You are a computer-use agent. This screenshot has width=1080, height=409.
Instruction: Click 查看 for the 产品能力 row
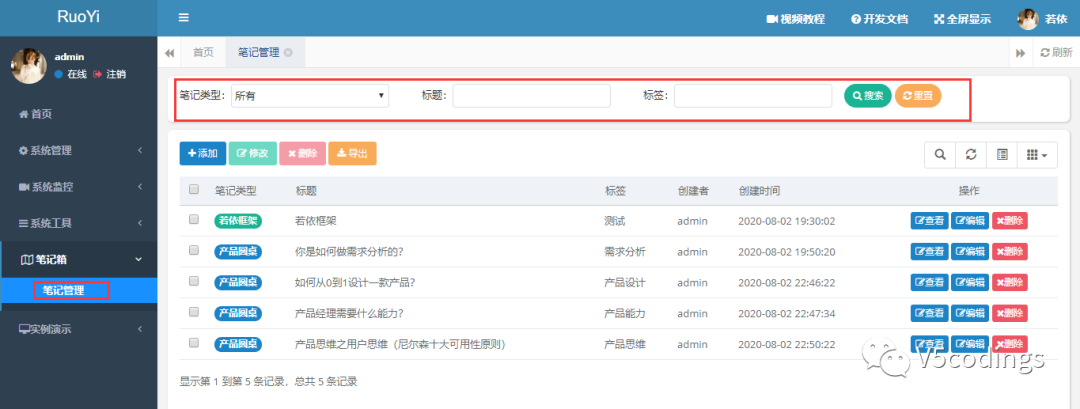pos(929,313)
